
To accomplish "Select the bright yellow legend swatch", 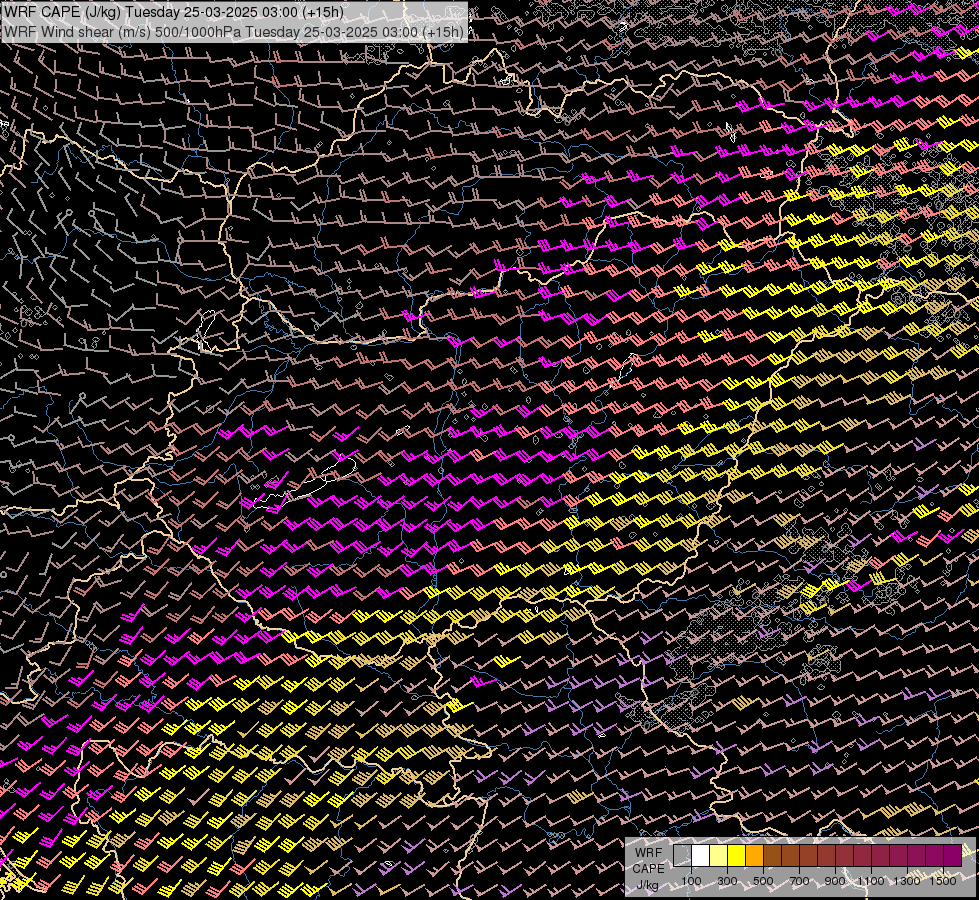I will [x=736, y=855].
